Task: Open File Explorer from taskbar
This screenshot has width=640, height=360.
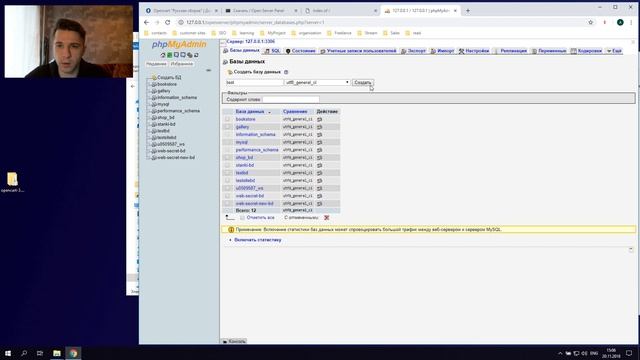Action: (57, 353)
